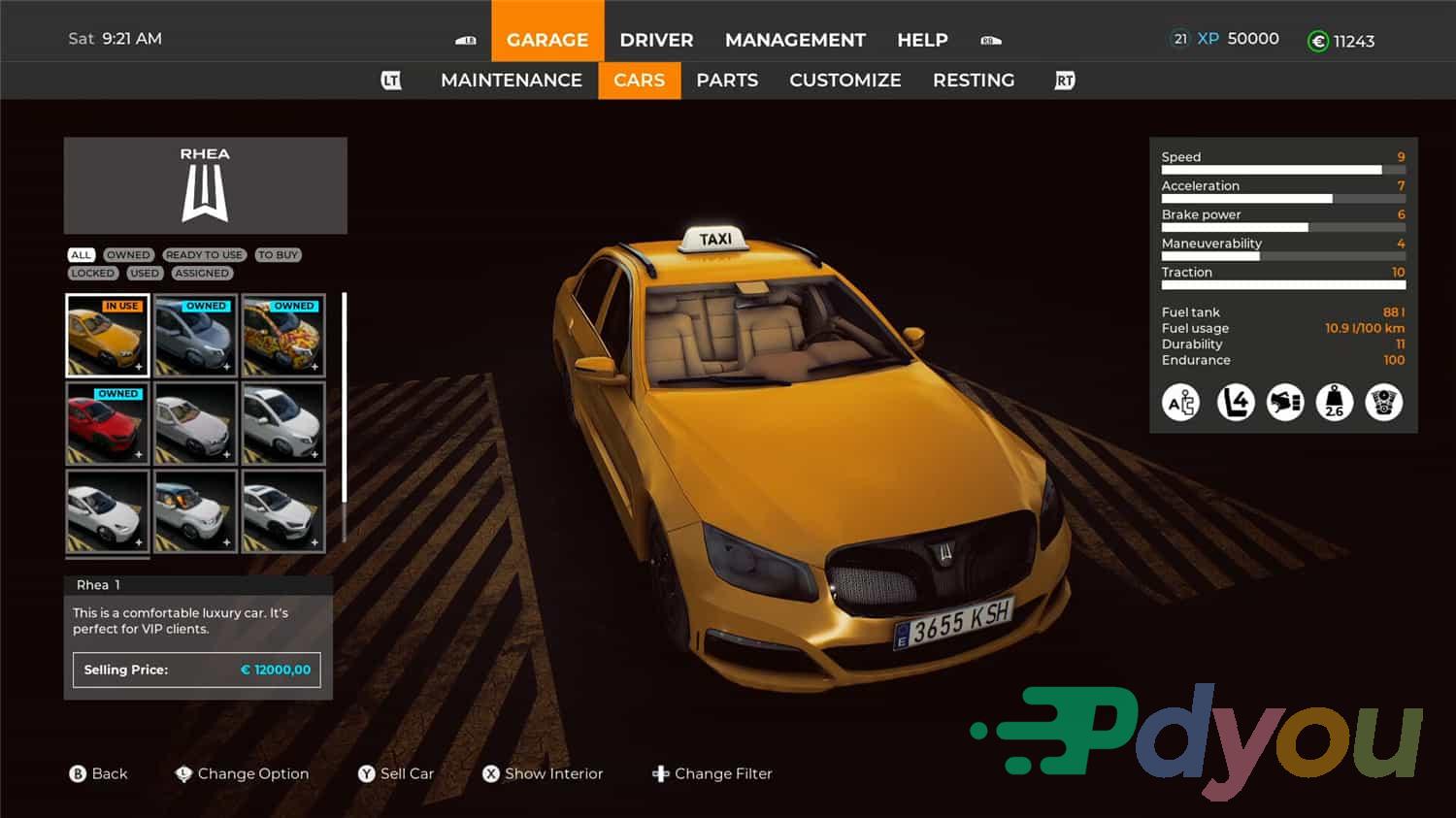Image resolution: width=1456 pixels, height=818 pixels.
Task: Switch to the Cars sub-tab
Action: click(x=639, y=81)
